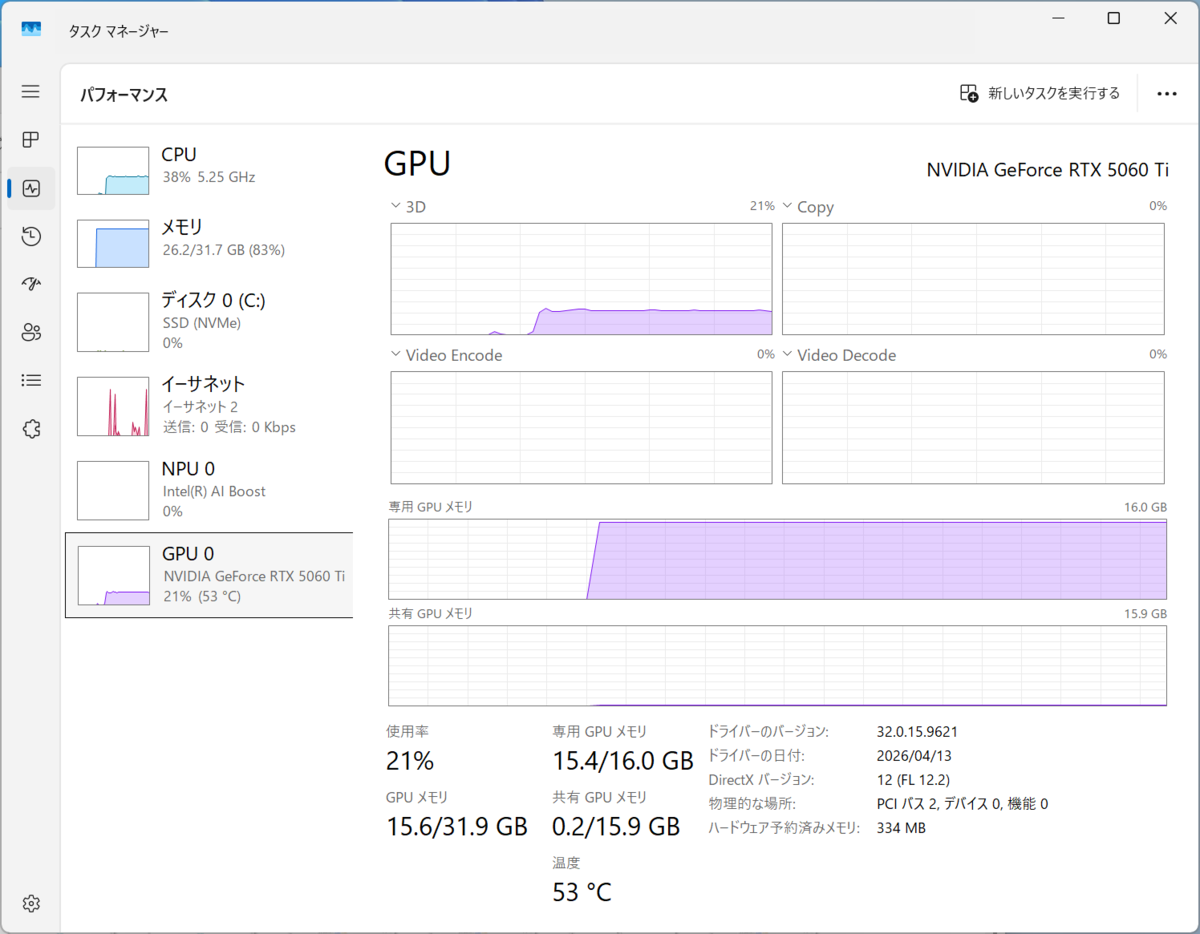Screen dimensions: 1200x934
Task: Select ディスク 0 (C:) item
Action: tap(209, 321)
